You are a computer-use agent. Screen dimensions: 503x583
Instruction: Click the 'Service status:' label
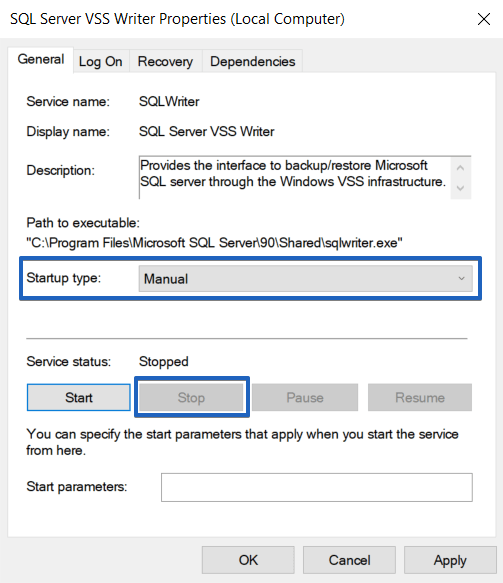[x=68, y=361]
